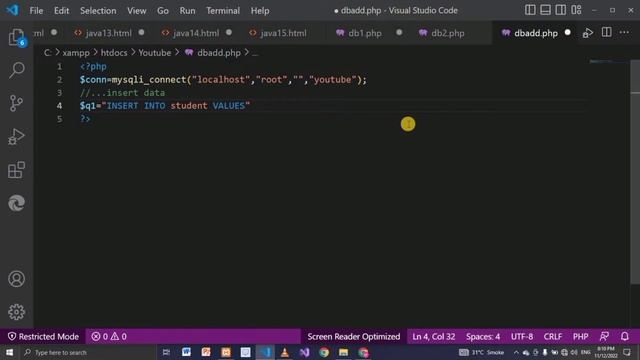Click the Type here to search box
The width and height of the screenshot is (640, 360).
[89, 352]
